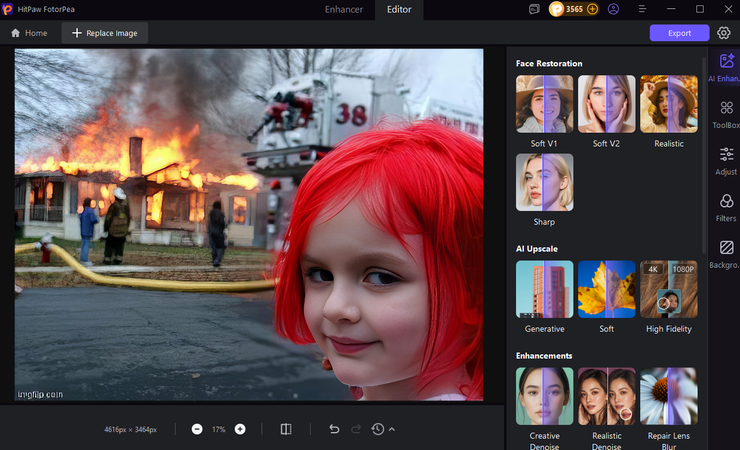Image resolution: width=740 pixels, height=450 pixels.
Task: Open the hamburger menu in title bar
Action: point(643,9)
